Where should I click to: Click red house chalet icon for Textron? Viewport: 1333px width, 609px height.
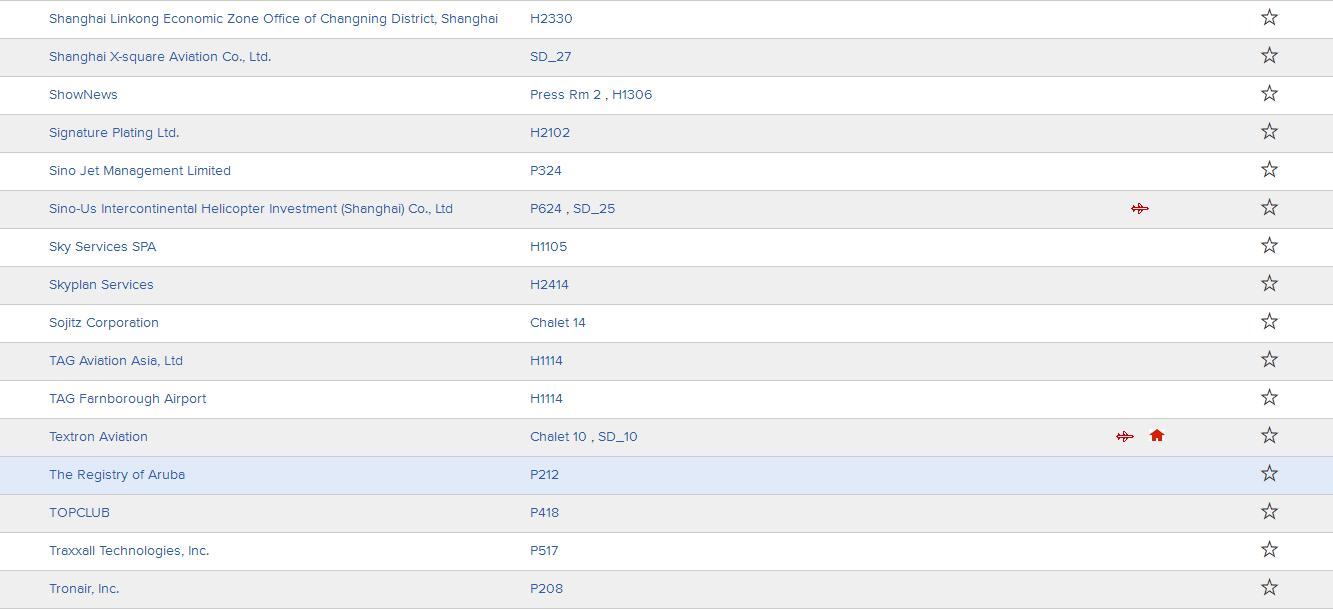[x=1157, y=435]
